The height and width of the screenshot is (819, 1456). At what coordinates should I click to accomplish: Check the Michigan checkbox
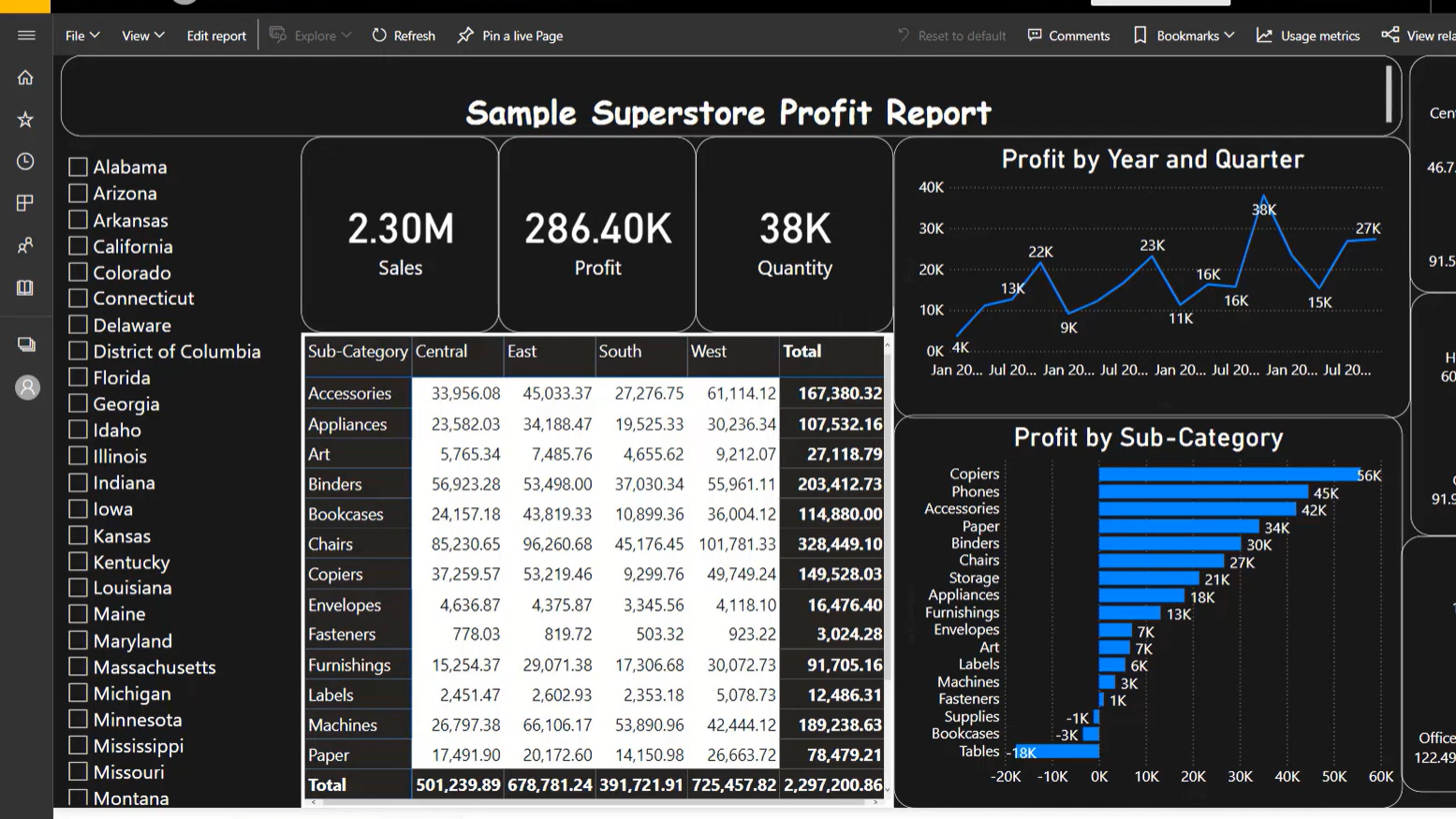coord(78,693)
